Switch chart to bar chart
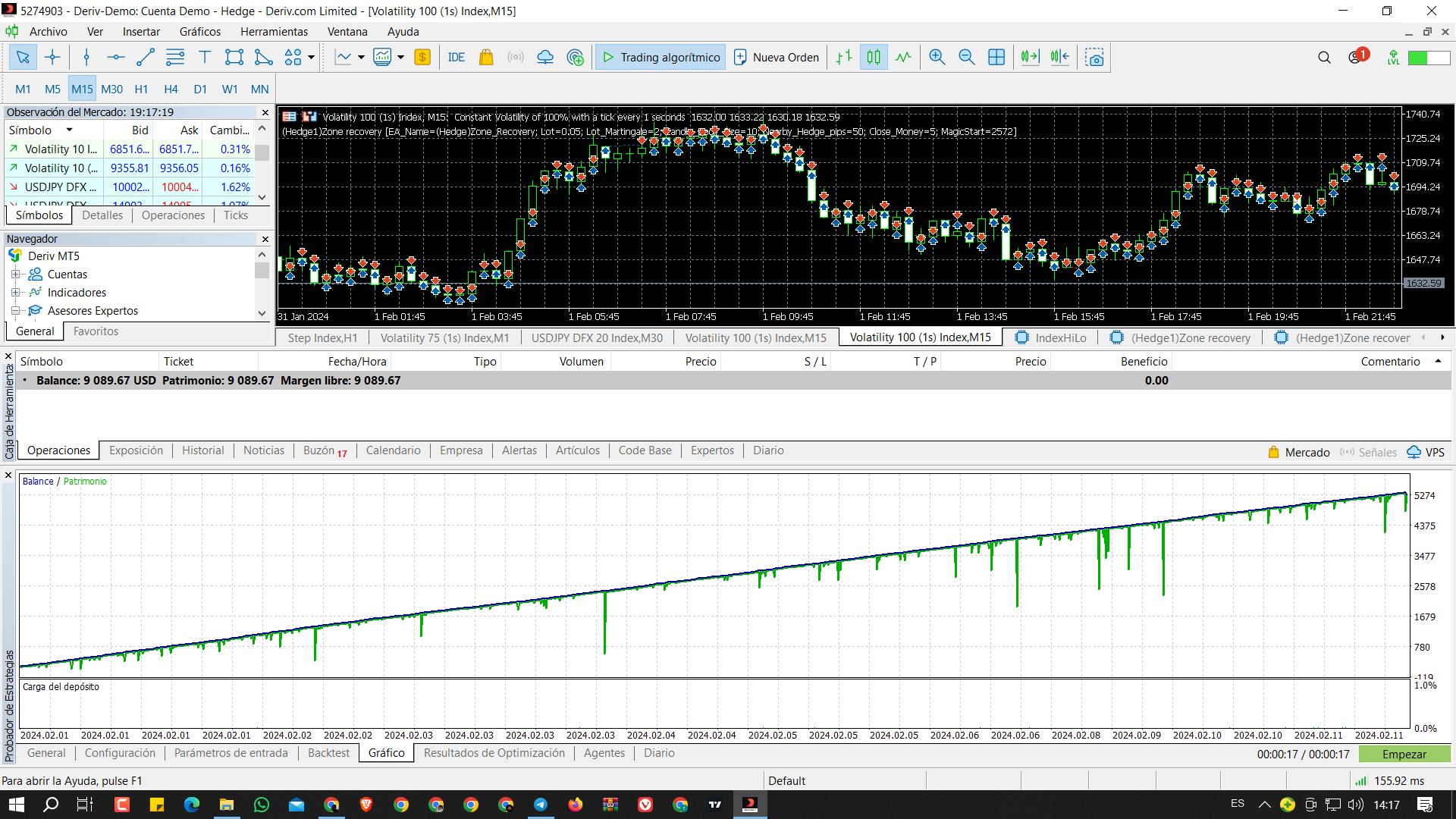The height and width of the screenshot is (819, 1456). (844, 58)
